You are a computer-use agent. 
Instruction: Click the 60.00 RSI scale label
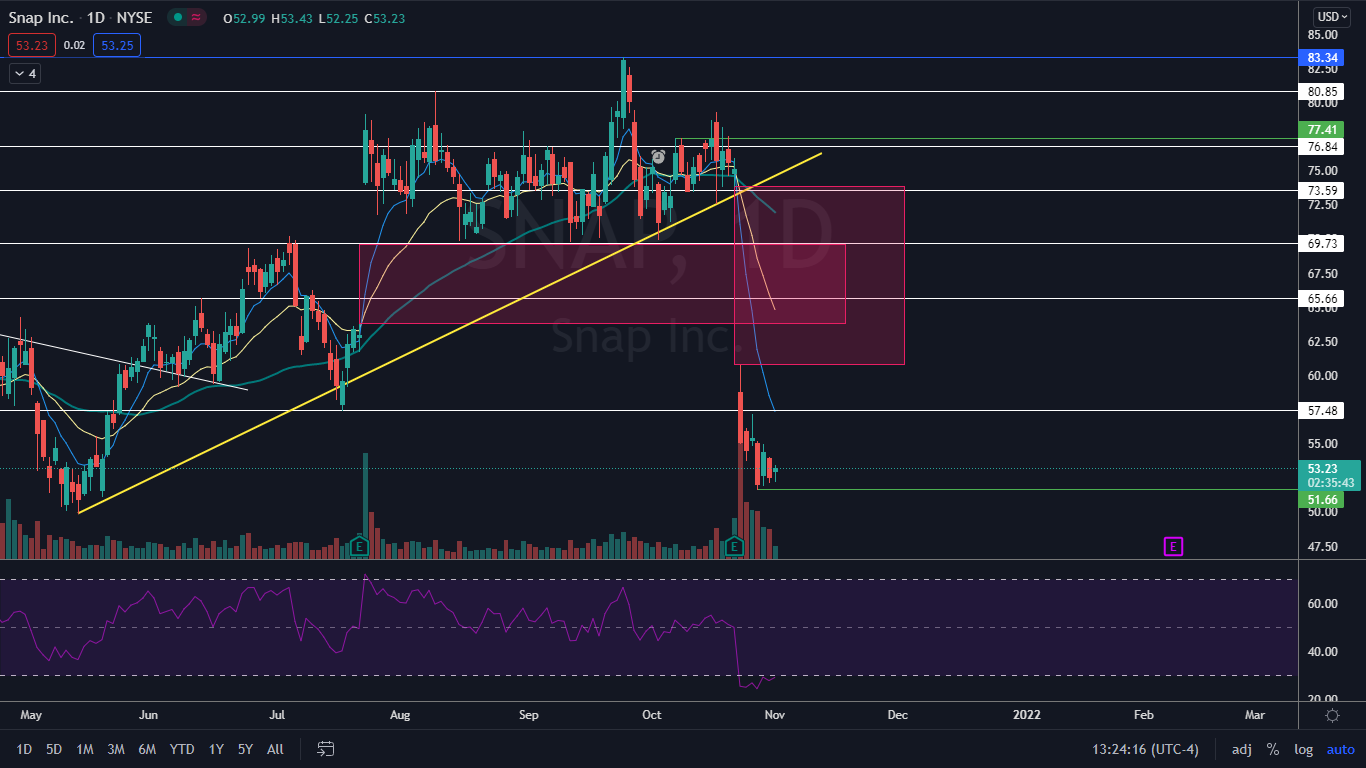(x=1323, y=603)
